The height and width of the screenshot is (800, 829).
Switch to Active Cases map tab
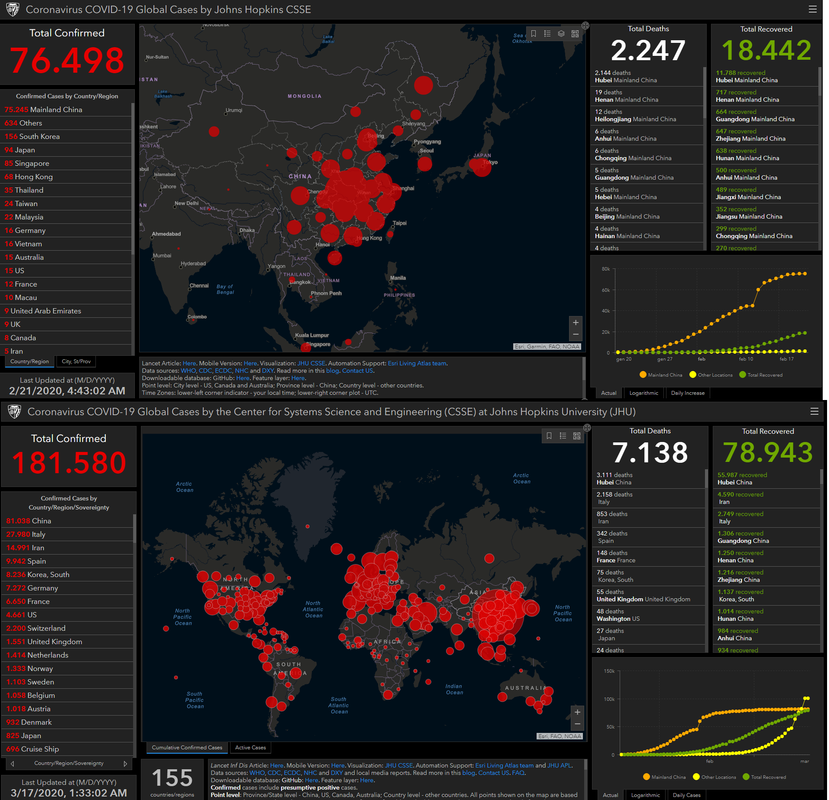point(251,748)
